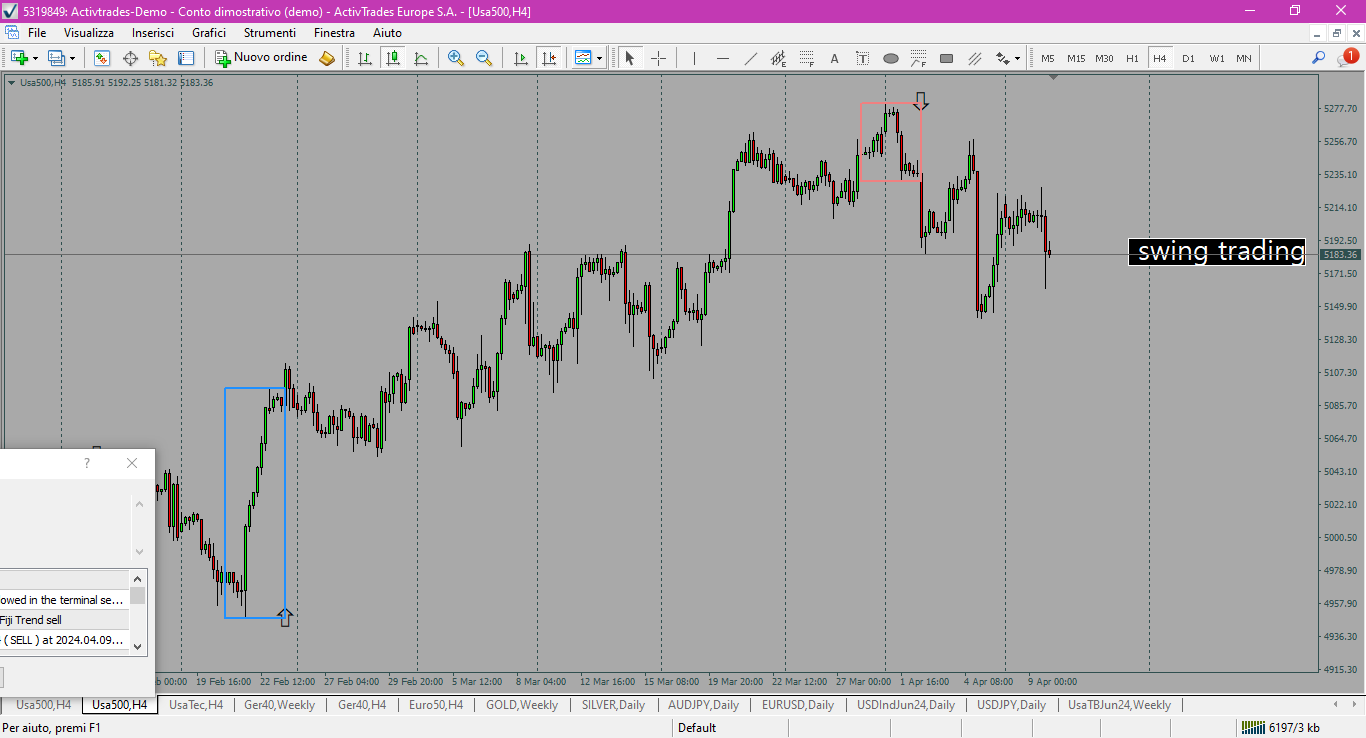
Task: Switch to the Ger40,Weekly chart tab
Action: tap(279, 705)
